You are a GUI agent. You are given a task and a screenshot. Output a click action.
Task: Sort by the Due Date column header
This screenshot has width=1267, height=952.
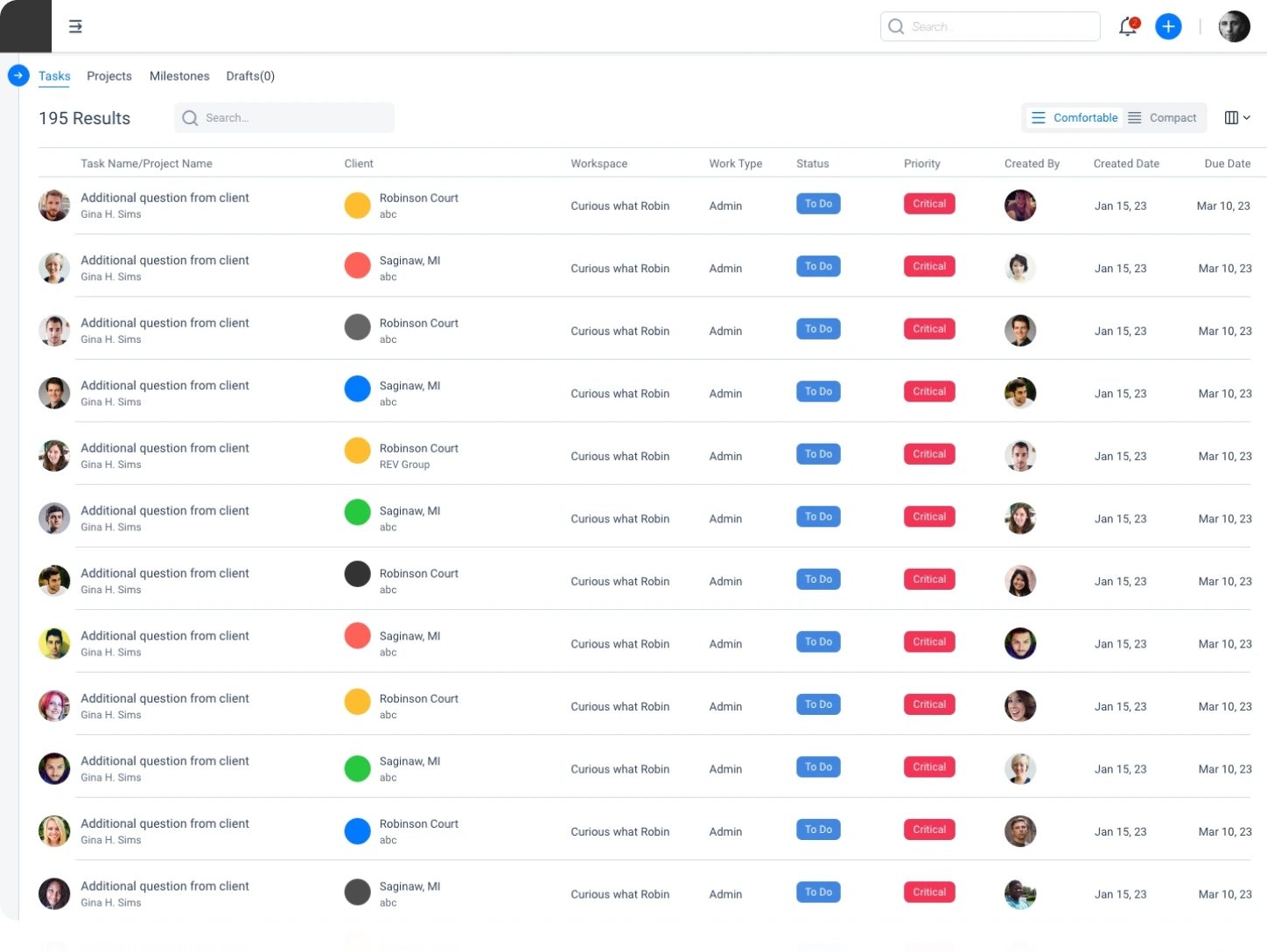click(x=1227, y=164)
